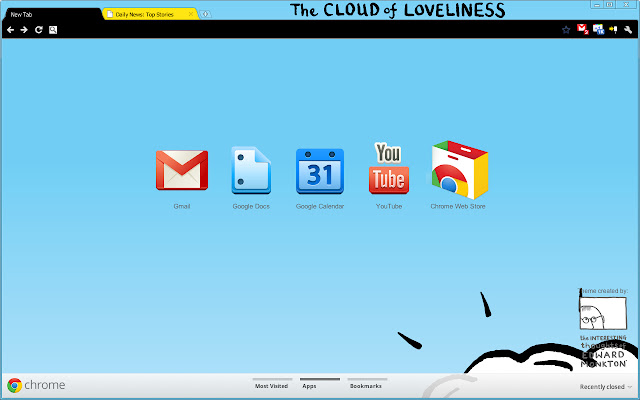The image size is (640, 400).
Task: Launch the YouTube app
Action: click(x=389, y=168)
